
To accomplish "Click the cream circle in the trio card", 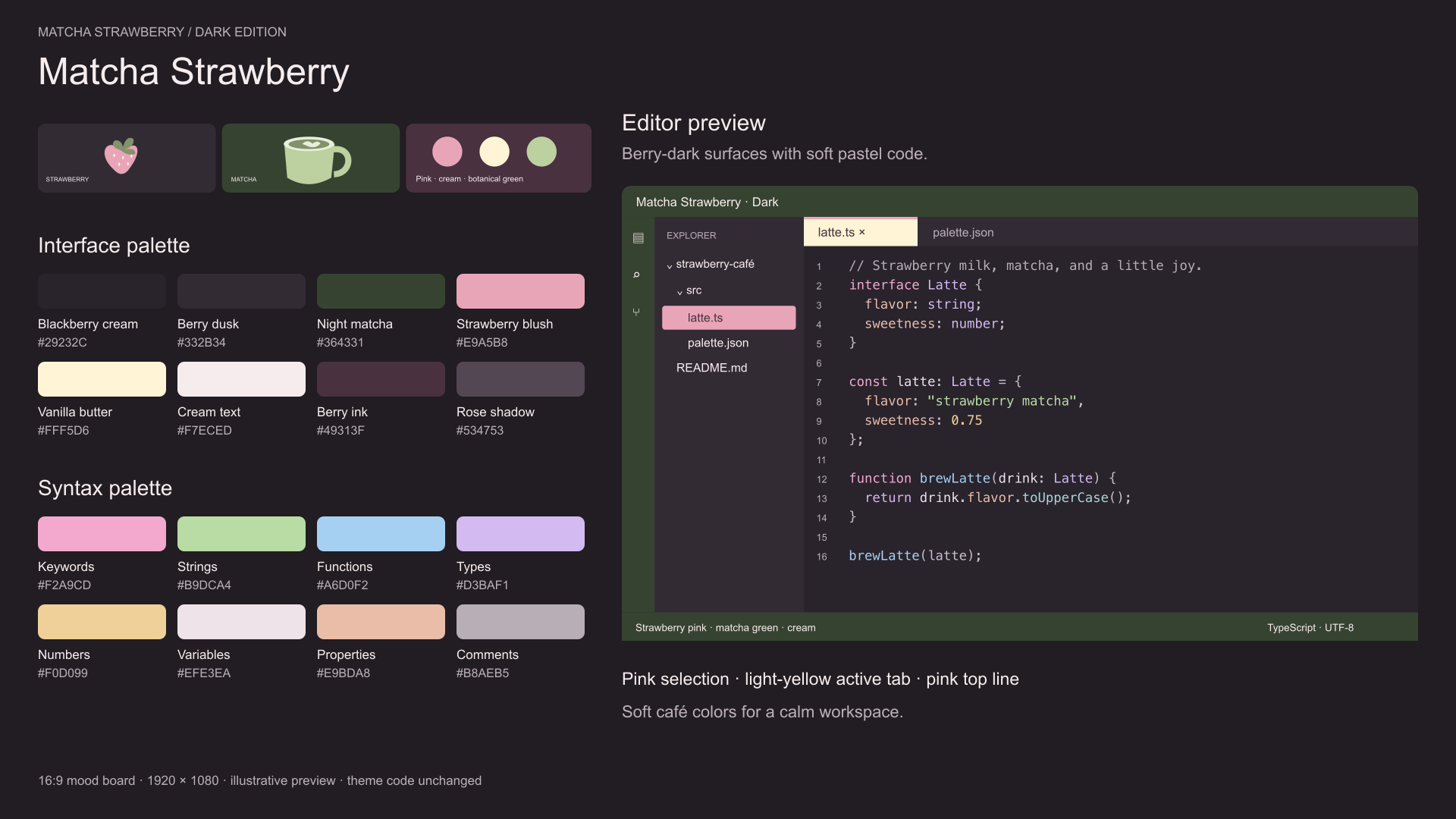I will pyautogui.click(x=494, y=152).
